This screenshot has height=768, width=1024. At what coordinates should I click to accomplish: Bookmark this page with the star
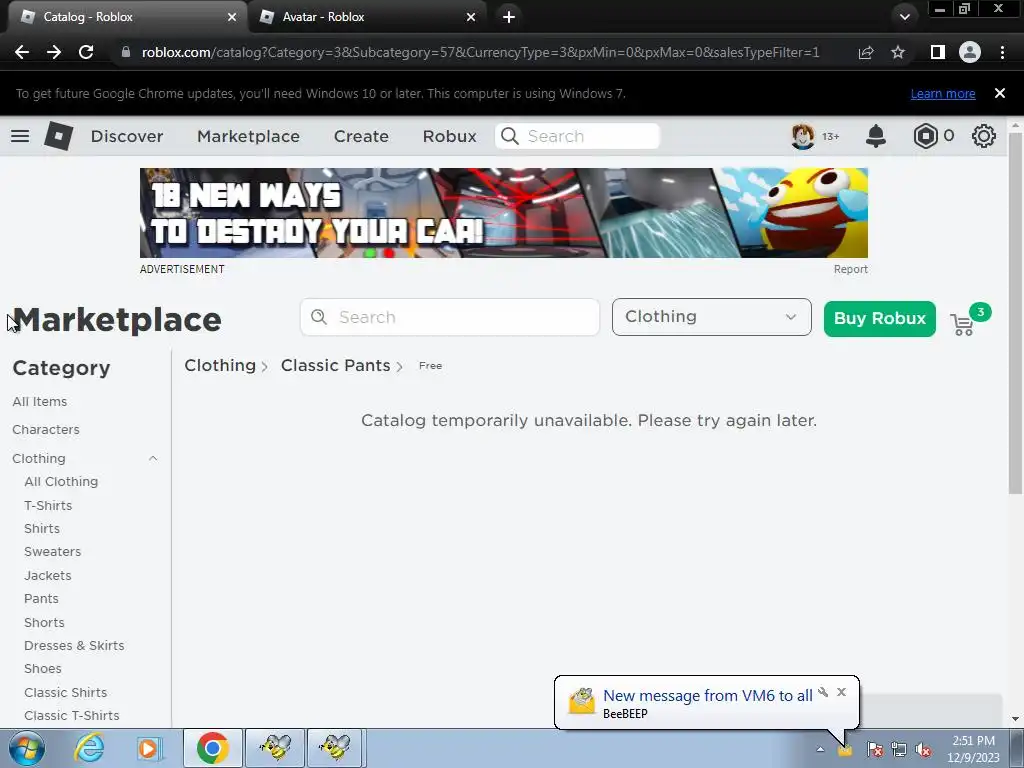[898, 52]
